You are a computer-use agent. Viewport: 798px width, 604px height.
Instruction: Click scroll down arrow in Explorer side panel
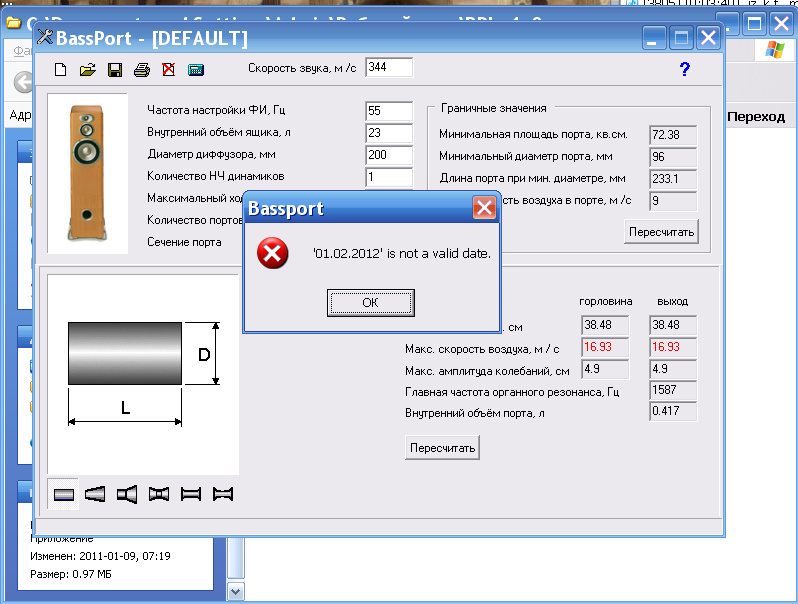coord(236,592)
